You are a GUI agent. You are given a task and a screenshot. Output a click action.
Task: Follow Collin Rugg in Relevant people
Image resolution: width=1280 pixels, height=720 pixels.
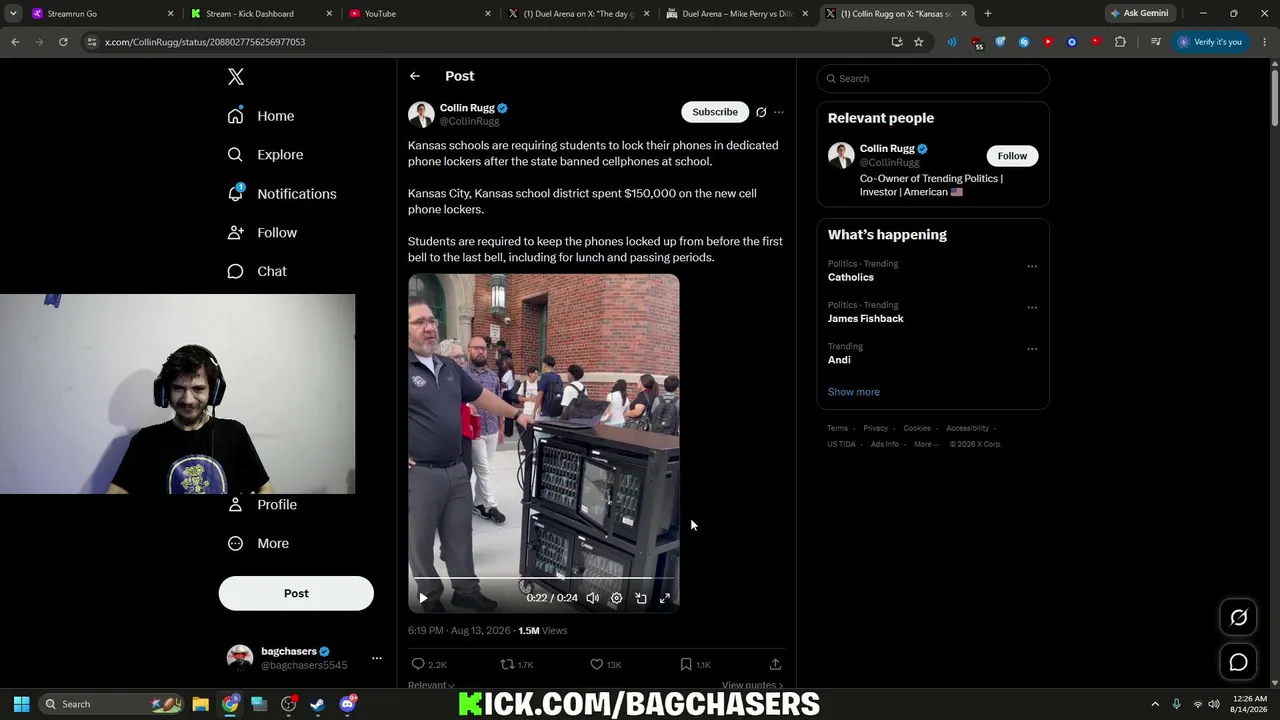1012,156
